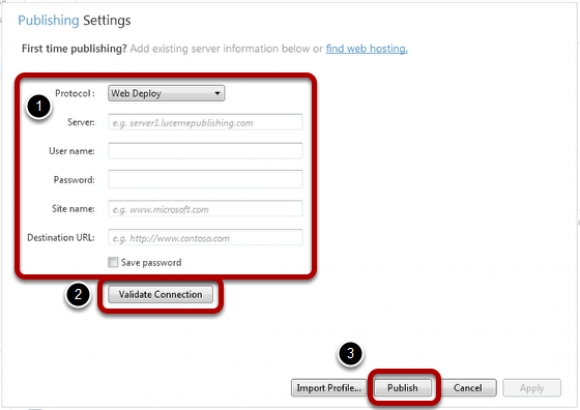Focus the Server input field
Image resolution: width=580 pixels, height=410 pixels.
pyautogui.click(x=205, y=122)
